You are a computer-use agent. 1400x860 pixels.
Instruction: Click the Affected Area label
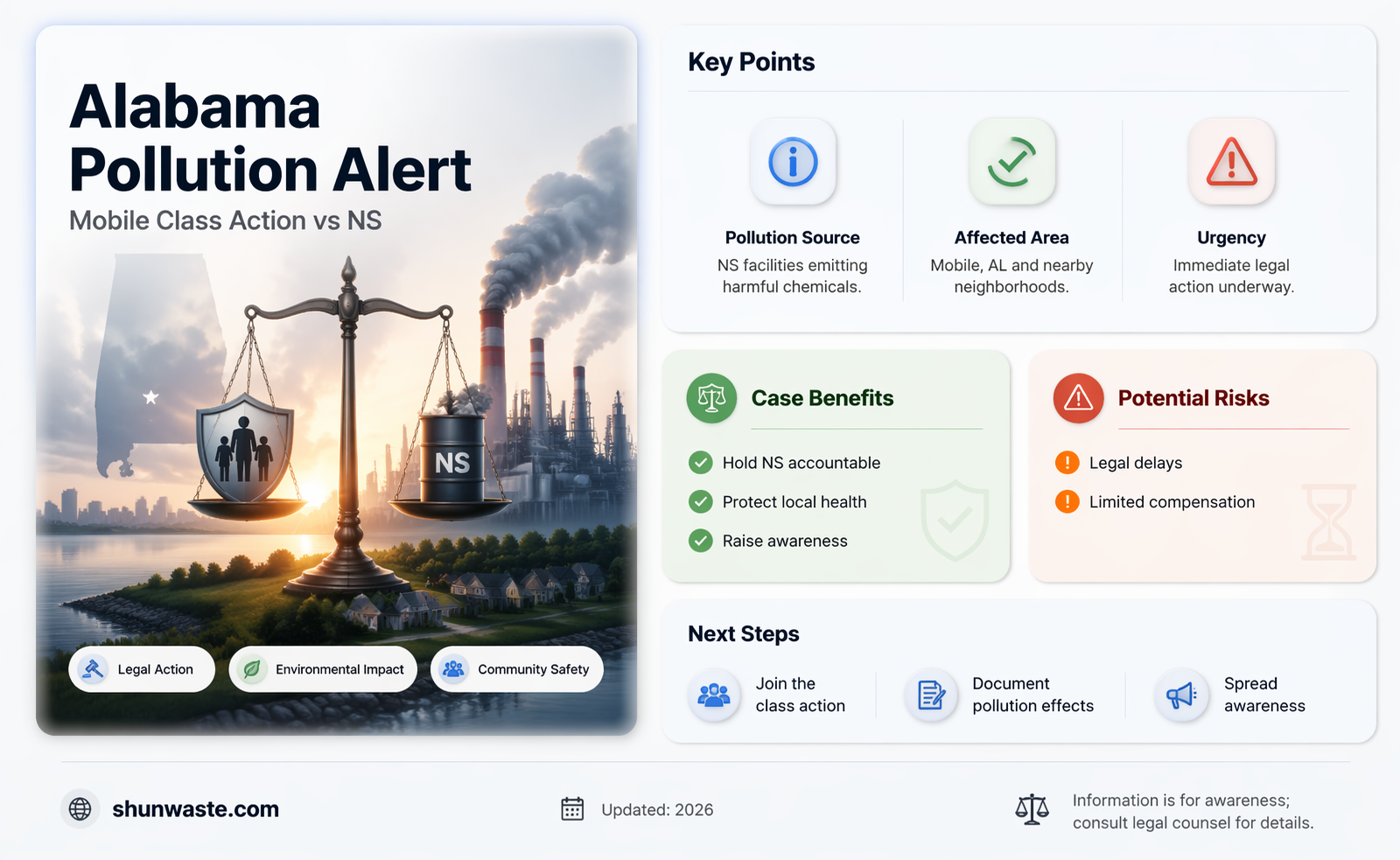[1011, 238]
